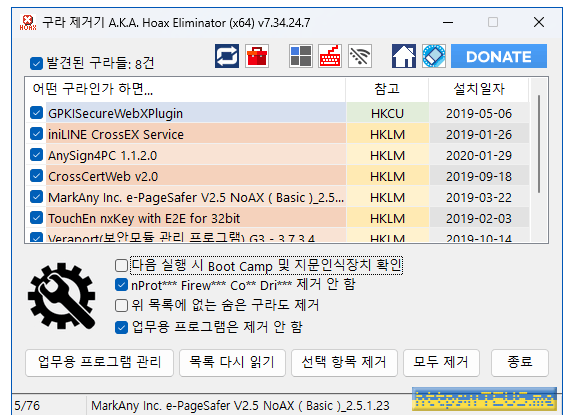Click the crossed-out Wi-Fi icon
The width and height of the screenshot is (578, 415).
[x=360, y=56]
